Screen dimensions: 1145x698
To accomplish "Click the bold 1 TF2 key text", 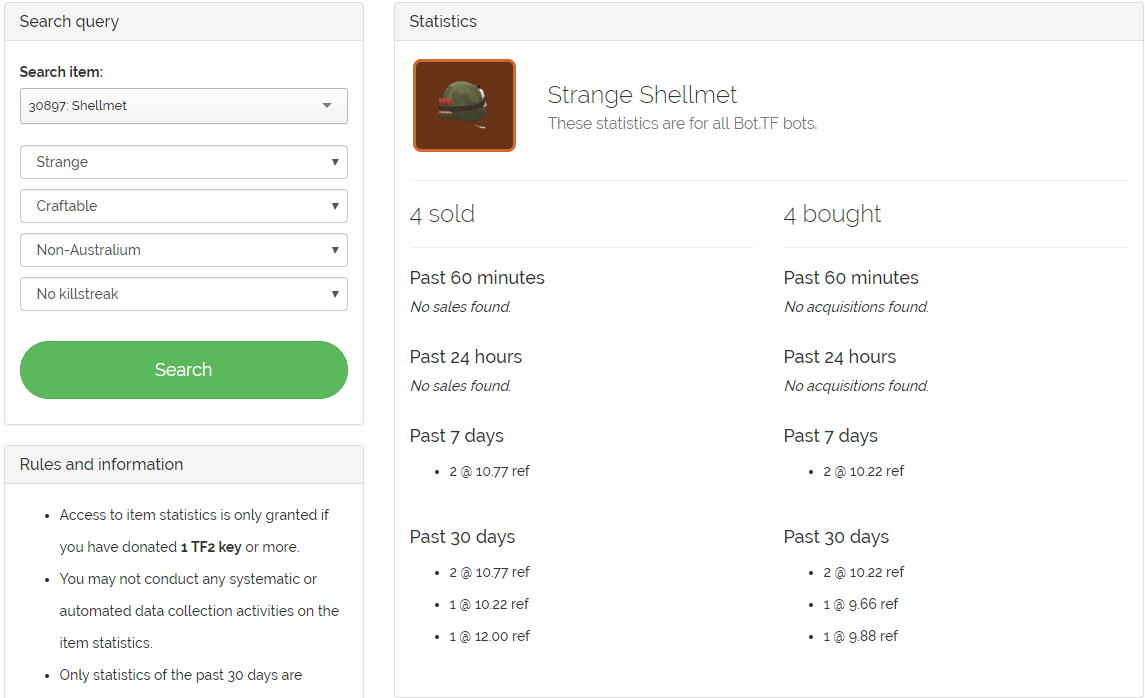I will pyautogui.click(x=210, y=547).
